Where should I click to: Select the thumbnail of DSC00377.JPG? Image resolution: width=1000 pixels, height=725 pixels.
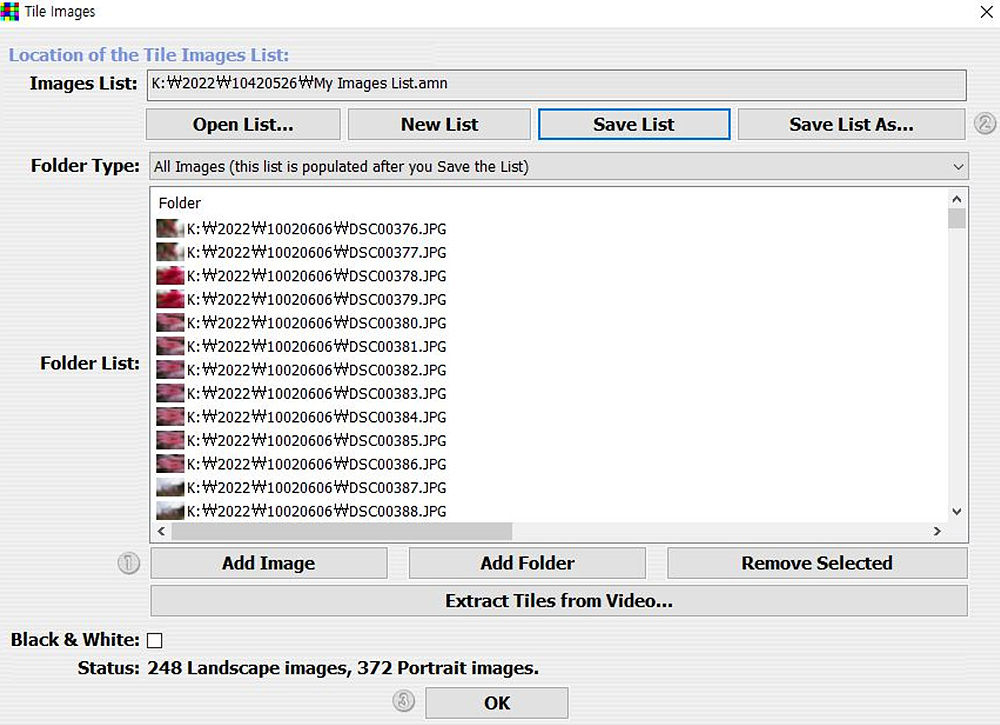(x=170, y=252)
